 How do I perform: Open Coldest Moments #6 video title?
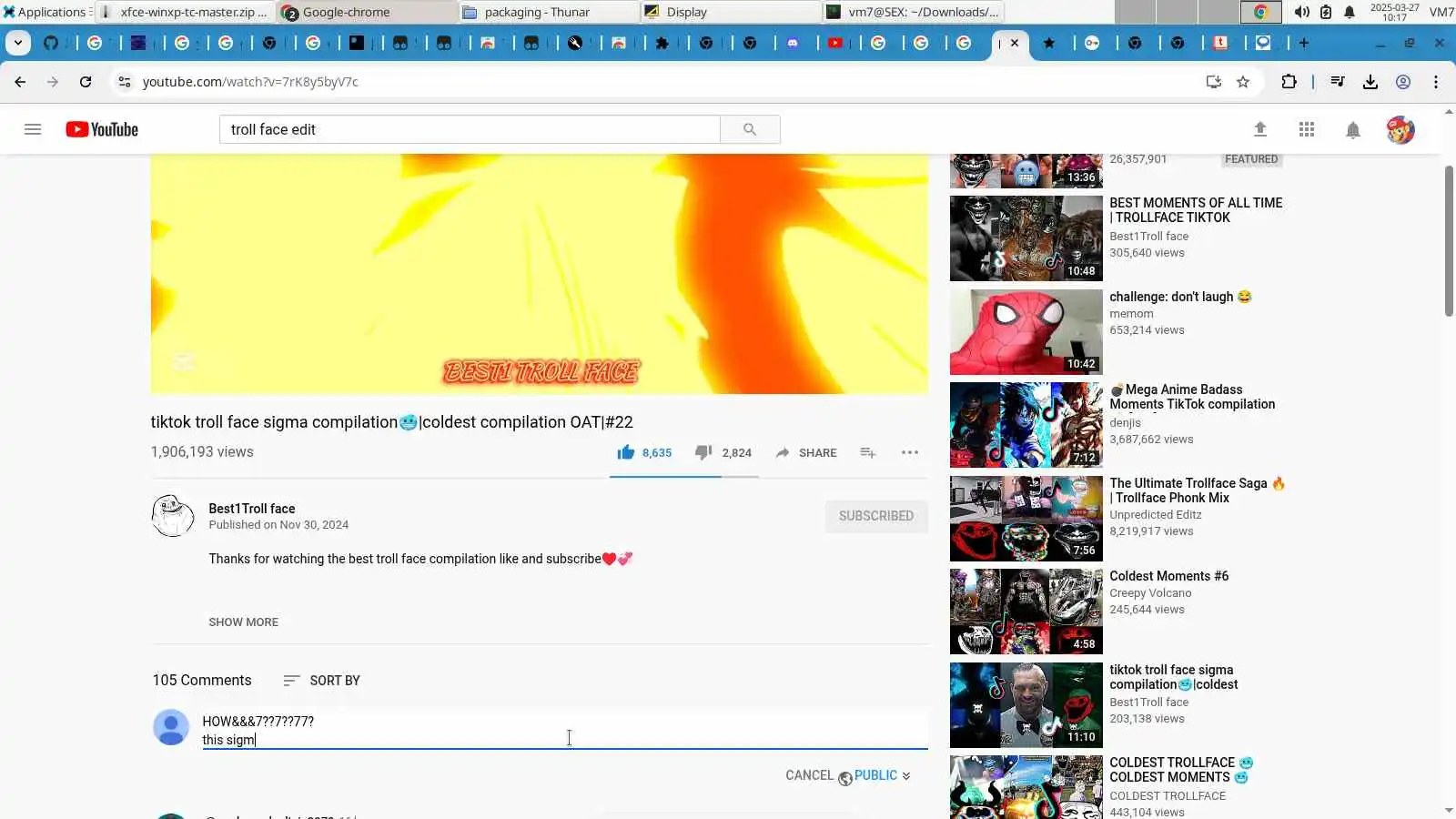(x=1168, y=576)
